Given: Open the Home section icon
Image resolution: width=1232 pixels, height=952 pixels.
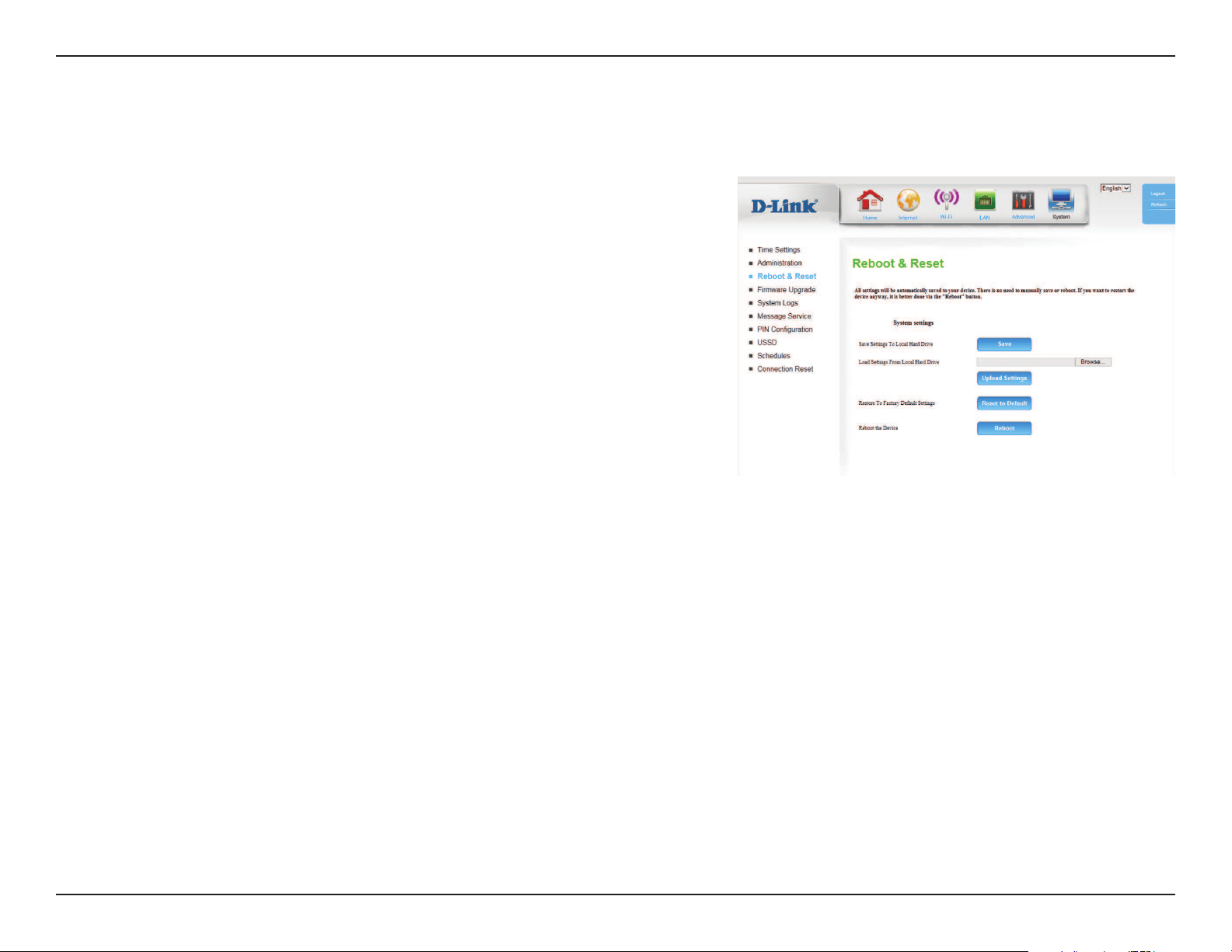Looking at the screenshot, I should (870, 202).
